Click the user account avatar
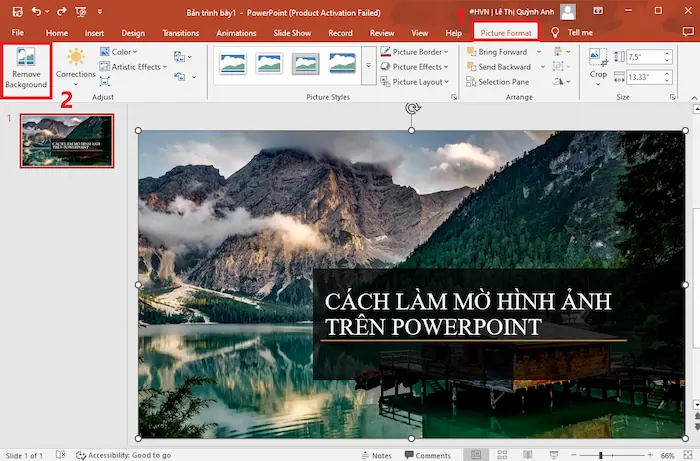This screenshot has height=461, width=700. [x=568, y=12]
